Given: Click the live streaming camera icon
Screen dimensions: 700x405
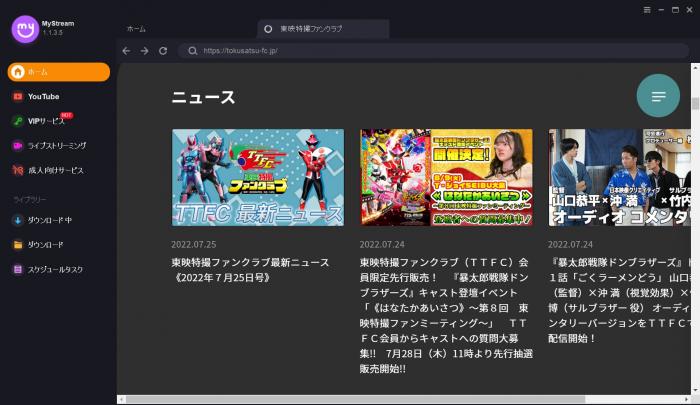Looking at the screenshot, I should click(x=18, y=146).
